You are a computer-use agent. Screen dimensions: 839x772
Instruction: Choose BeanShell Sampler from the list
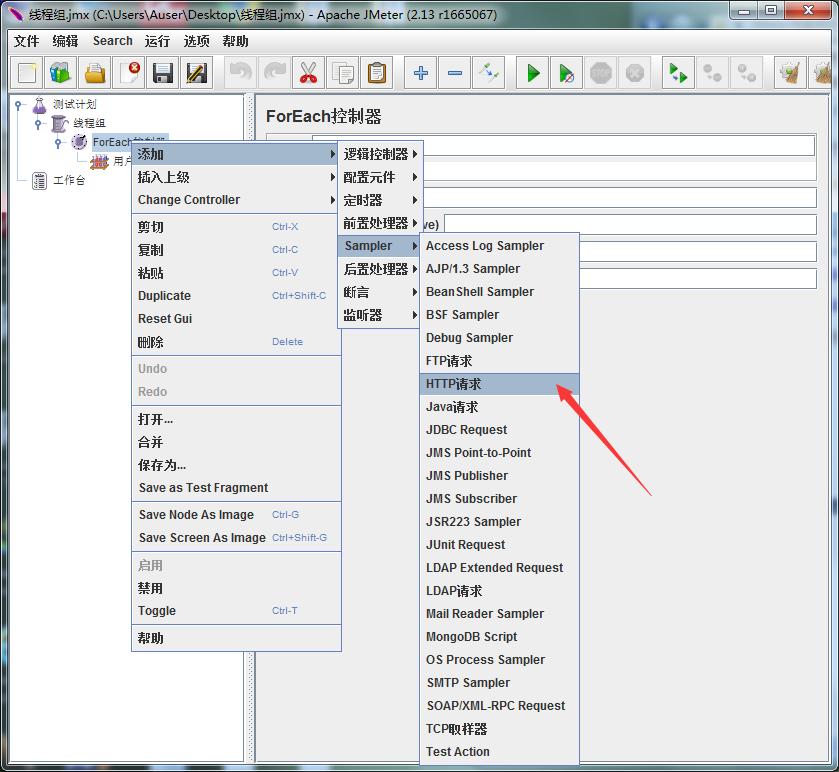pos(499,292)
